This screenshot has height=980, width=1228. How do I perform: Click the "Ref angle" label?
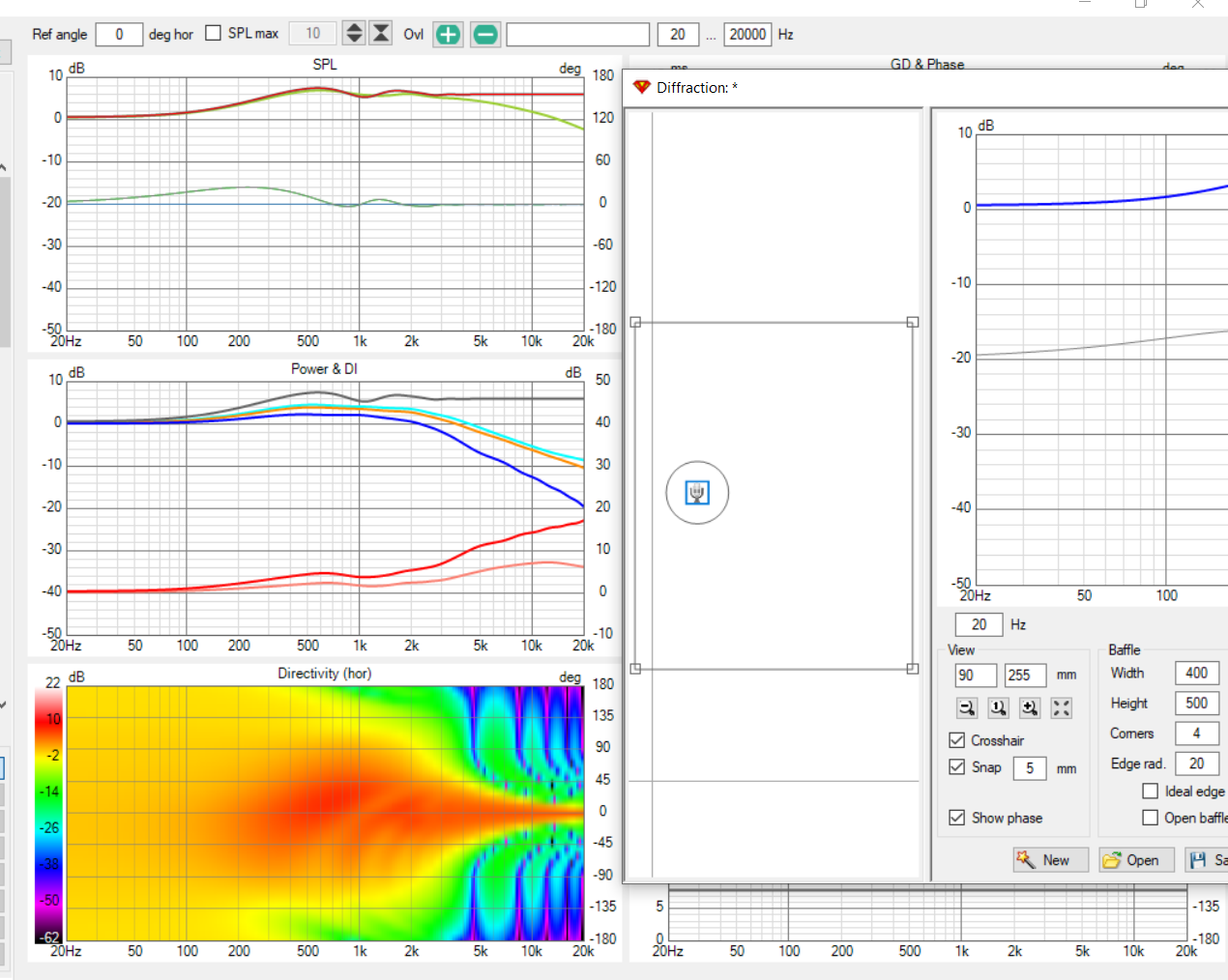point(59,34)
